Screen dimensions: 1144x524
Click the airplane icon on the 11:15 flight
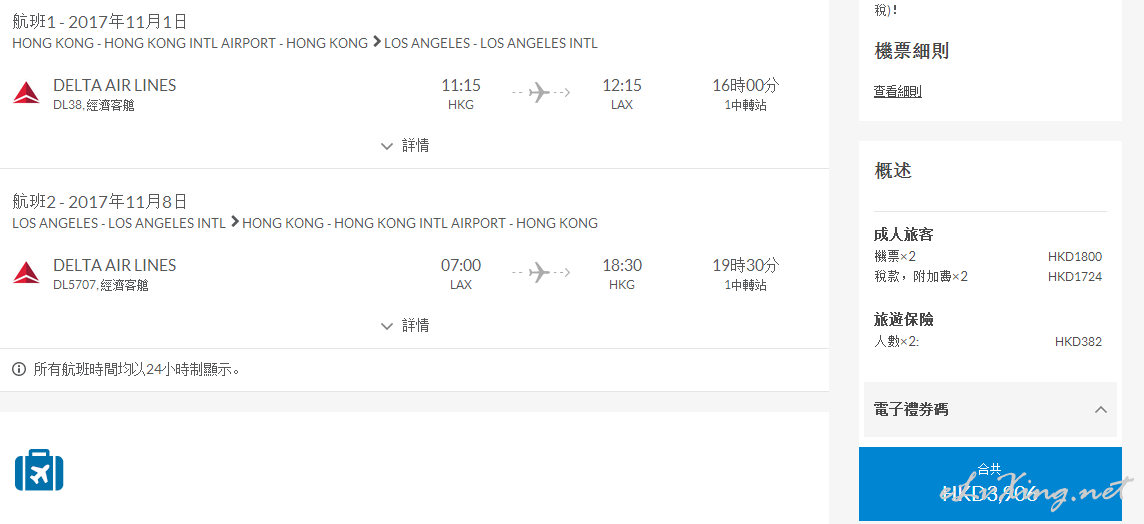click(x=540, y=93)
